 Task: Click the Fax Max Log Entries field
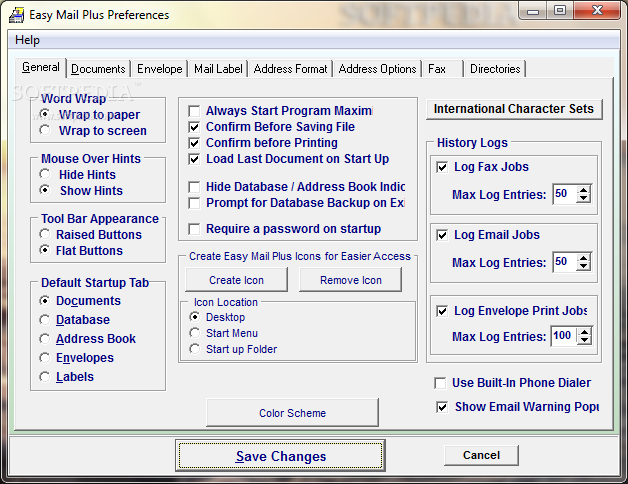565,194
